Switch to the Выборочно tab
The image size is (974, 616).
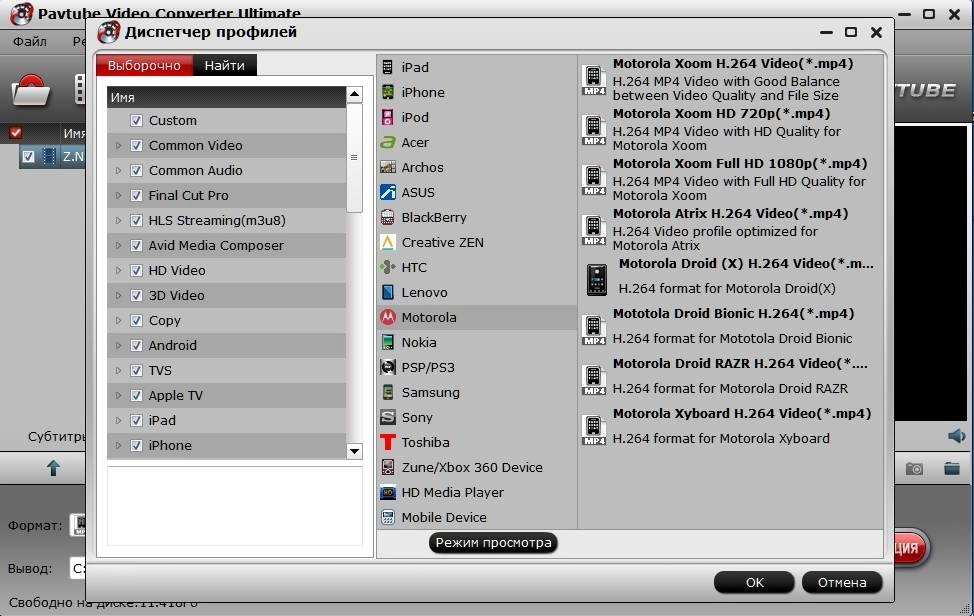click(144, 65)
